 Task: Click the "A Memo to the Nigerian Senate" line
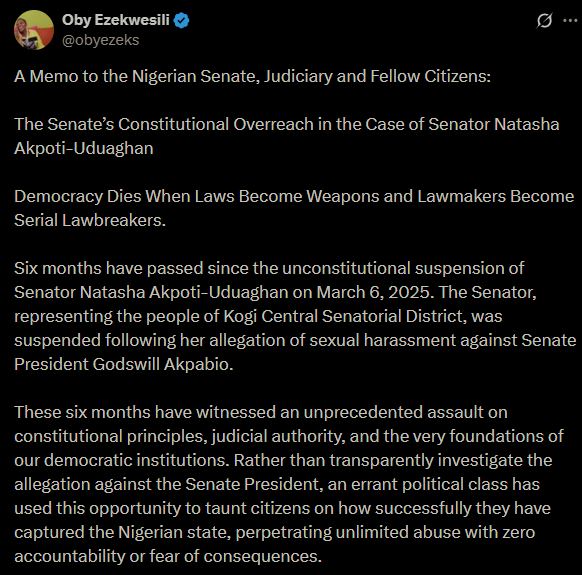pyautogui.click(x=252, y=76)
